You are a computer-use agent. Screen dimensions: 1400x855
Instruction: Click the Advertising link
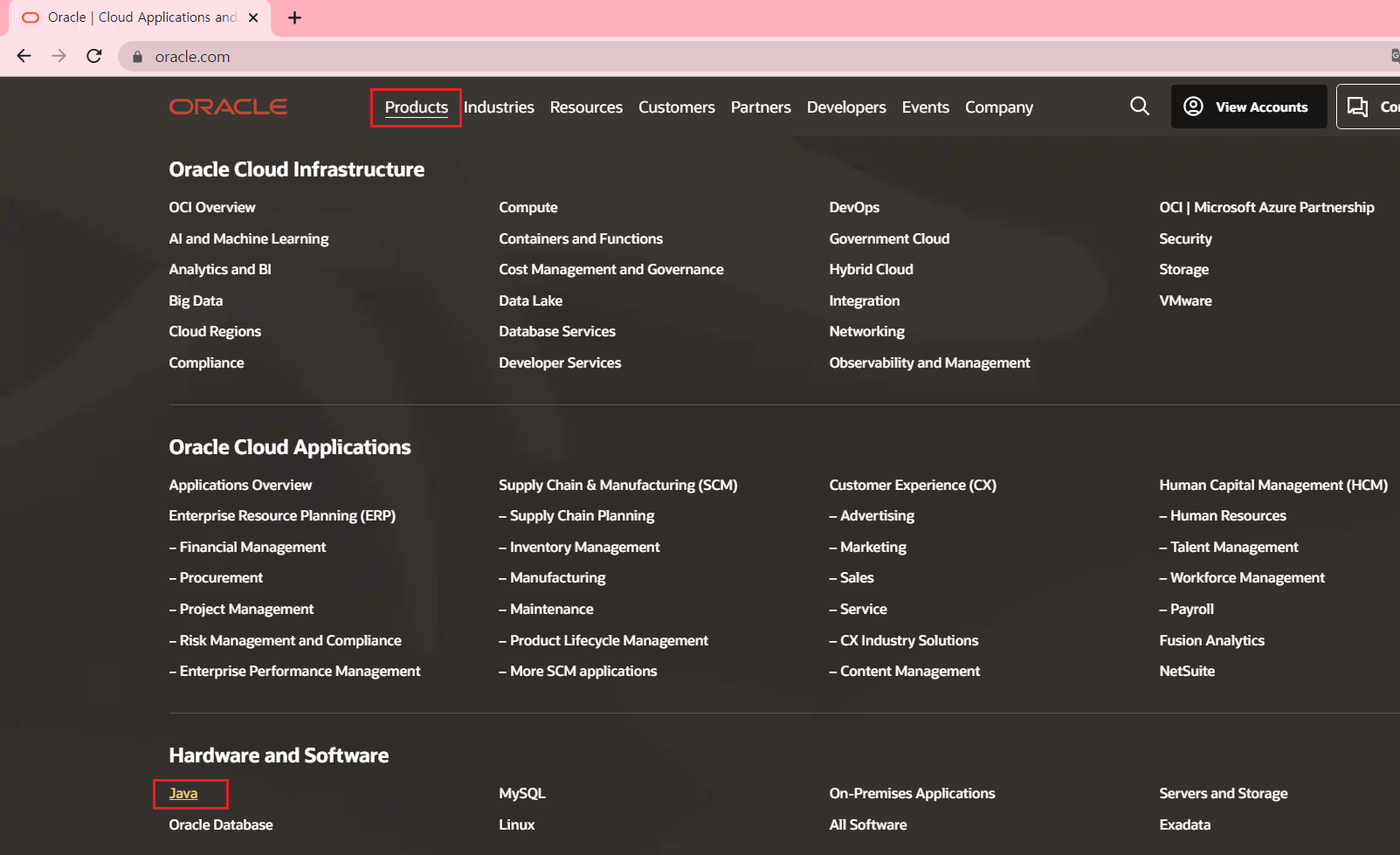coord(872,515)
